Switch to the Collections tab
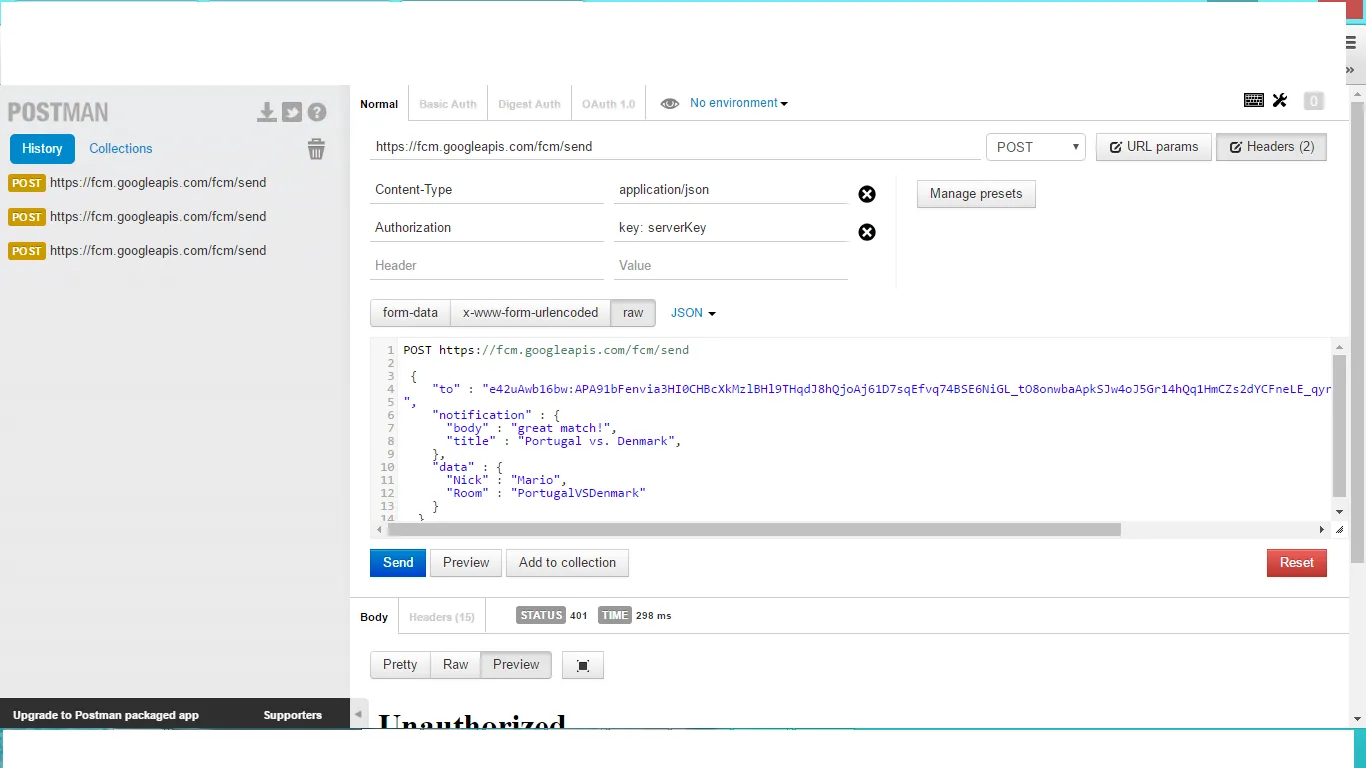The width and height of the screenshot is (1366, 768). pos(121,148)
